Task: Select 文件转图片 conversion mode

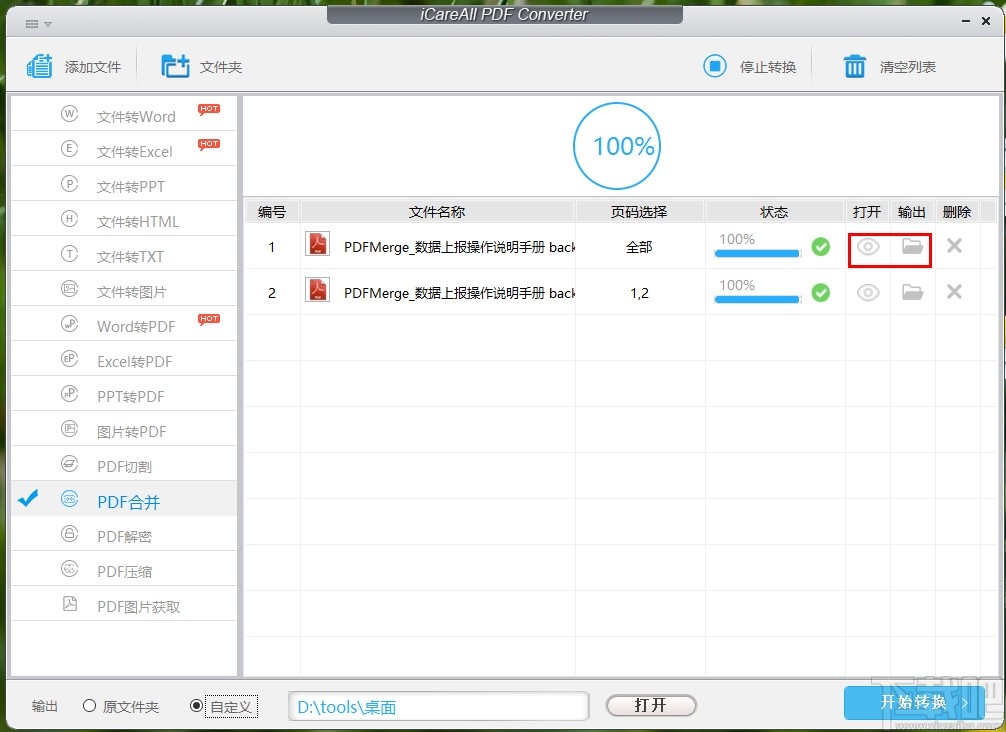Action: click(124, 289)
